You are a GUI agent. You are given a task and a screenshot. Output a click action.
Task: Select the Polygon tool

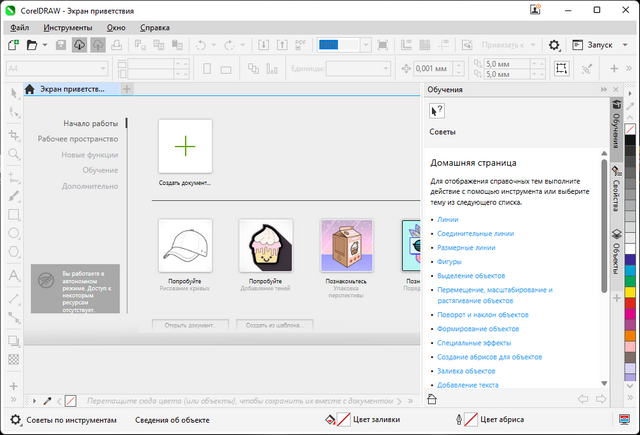pos(14,251)
